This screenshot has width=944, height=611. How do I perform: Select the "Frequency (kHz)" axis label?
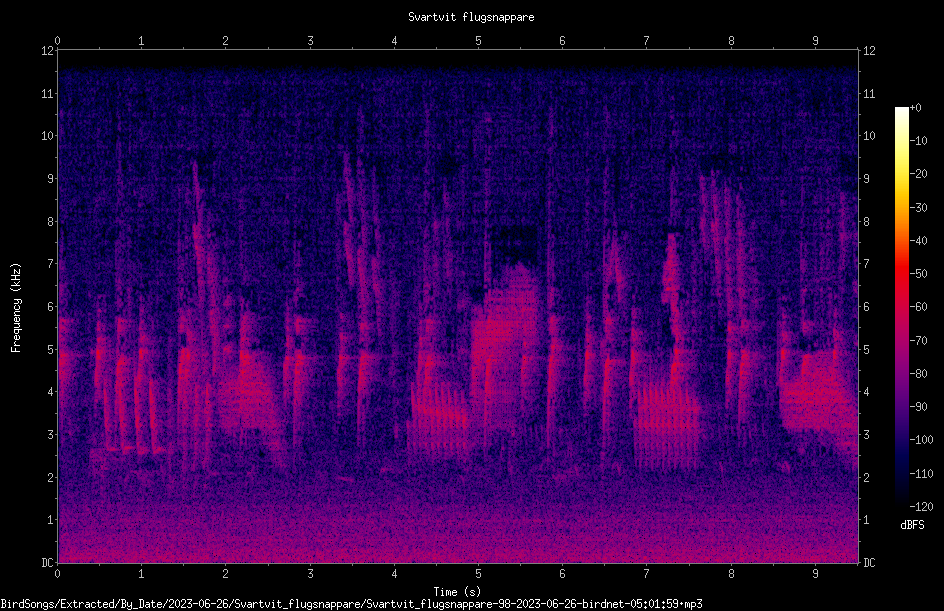tap(16, 308)
